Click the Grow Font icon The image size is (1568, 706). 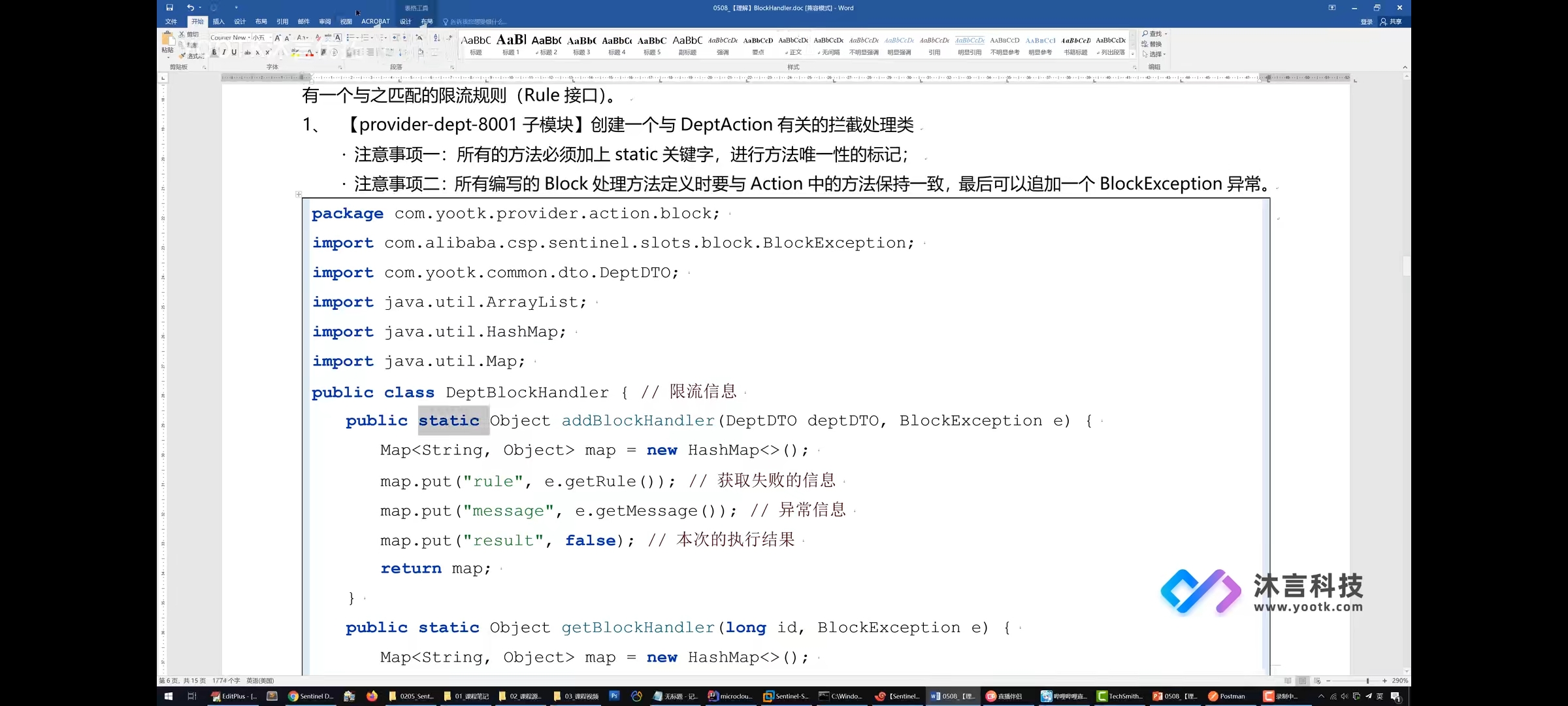pyautogui.click(x=278, y=37)
